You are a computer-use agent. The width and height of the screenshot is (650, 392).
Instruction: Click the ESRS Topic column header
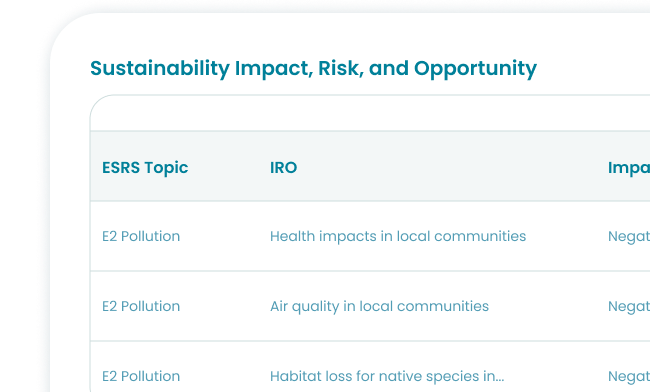click(145, 168)
